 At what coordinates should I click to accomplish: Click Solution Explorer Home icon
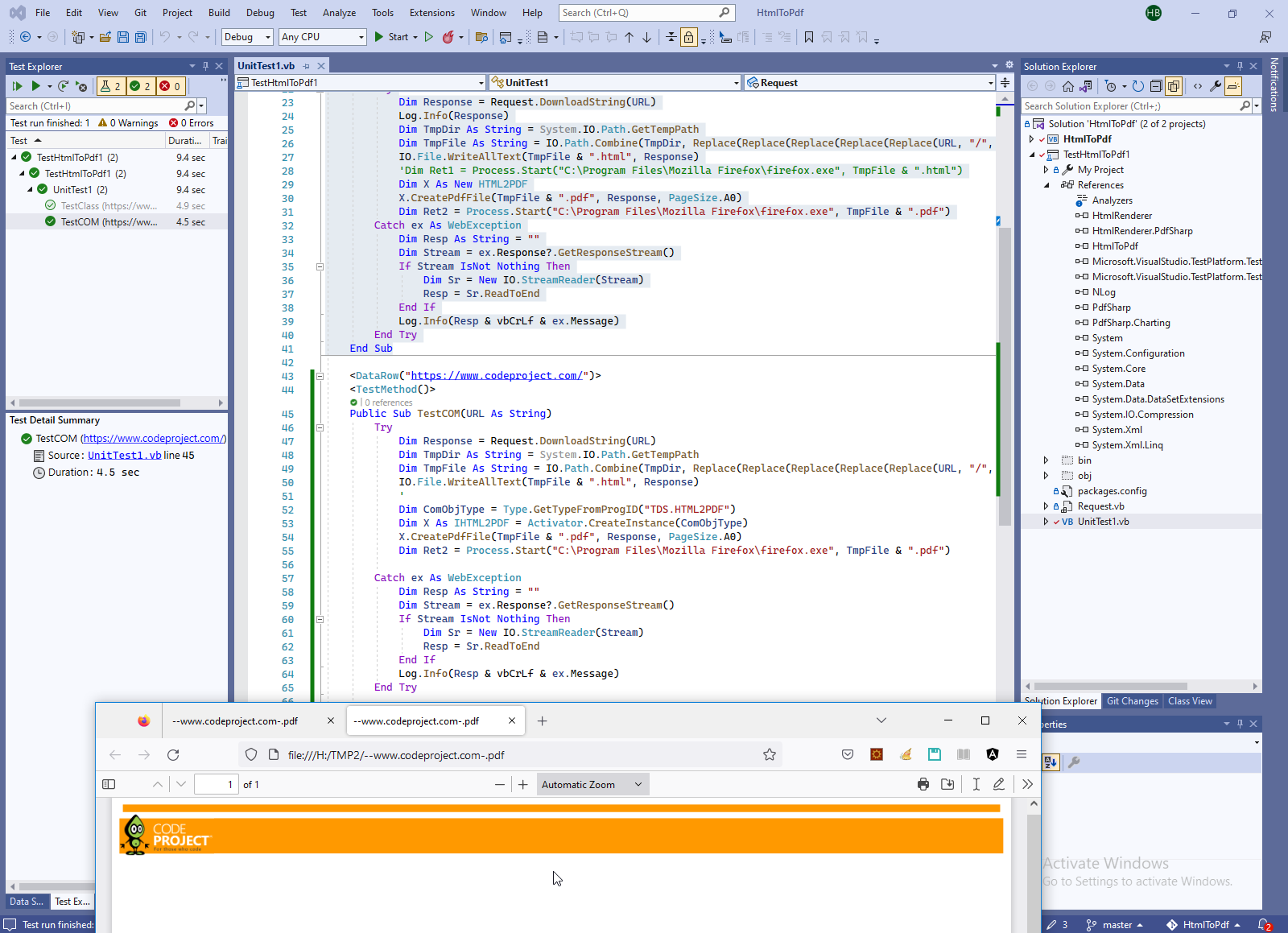[1068, 86]
